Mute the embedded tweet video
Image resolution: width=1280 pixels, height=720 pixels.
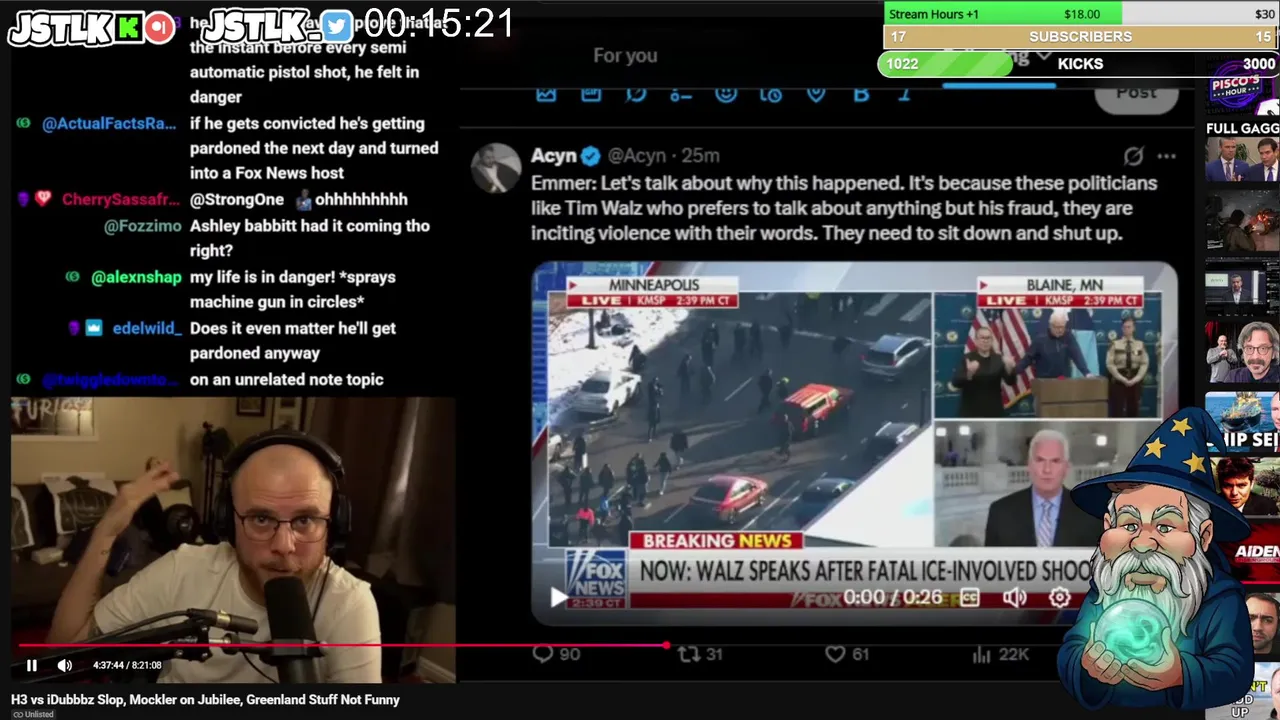click(1014, 597)
